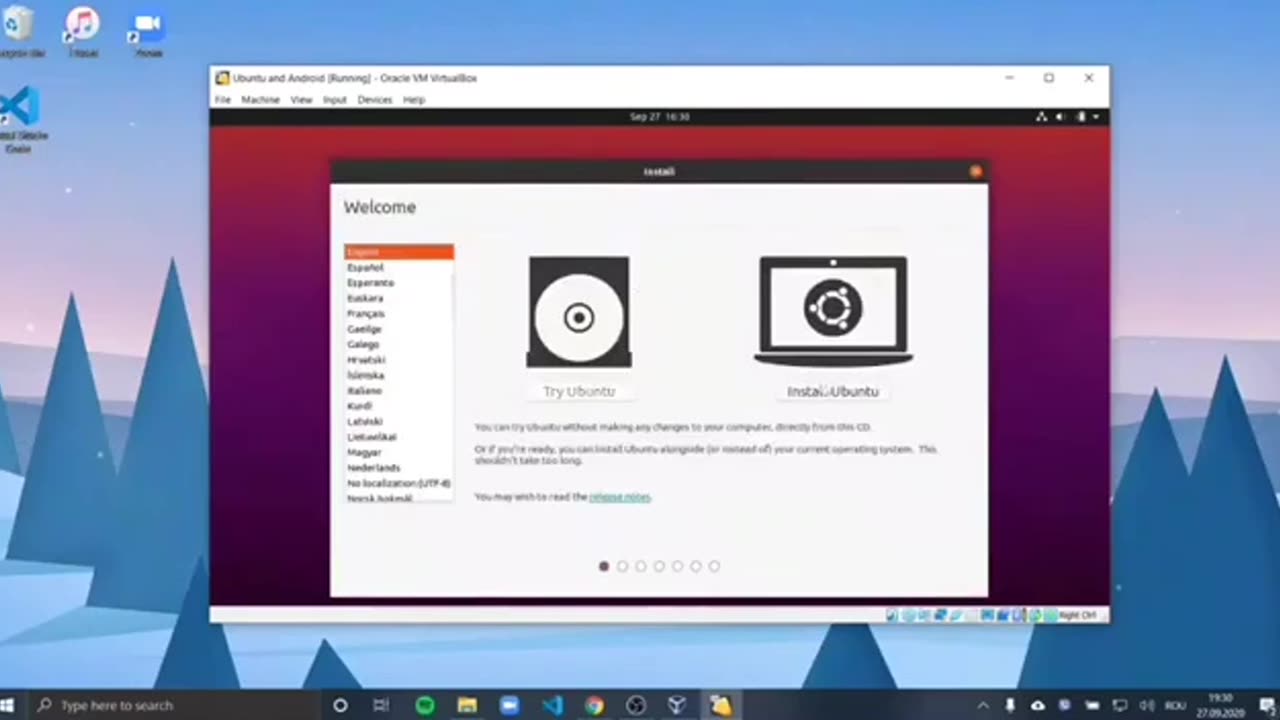The image size is (1280, 720).
Task: Open Task View on the taskbar
Action: 381,705
